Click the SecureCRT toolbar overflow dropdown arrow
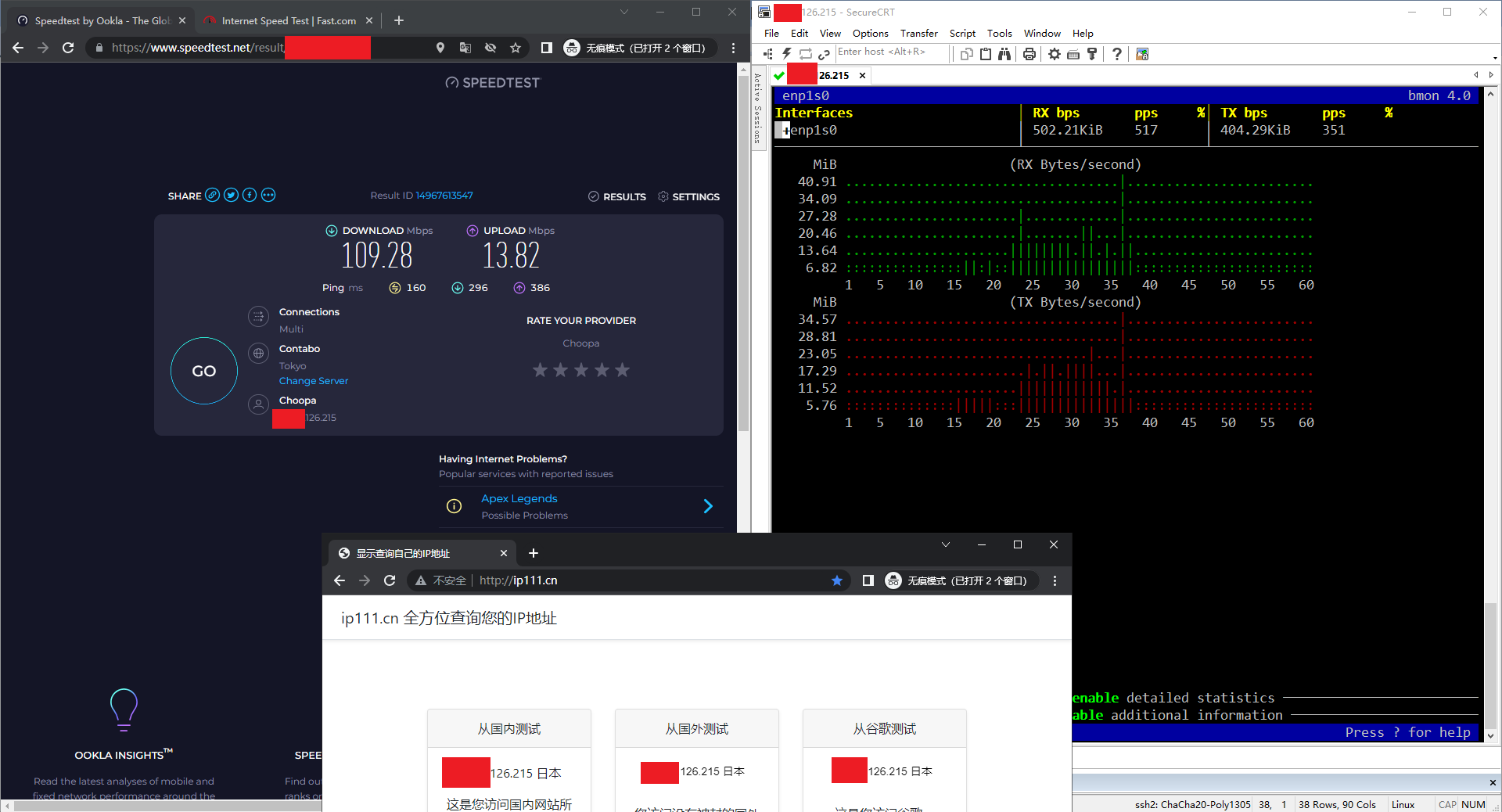The width and height of the screenshot is (1502, 812). click(1495, 57)
